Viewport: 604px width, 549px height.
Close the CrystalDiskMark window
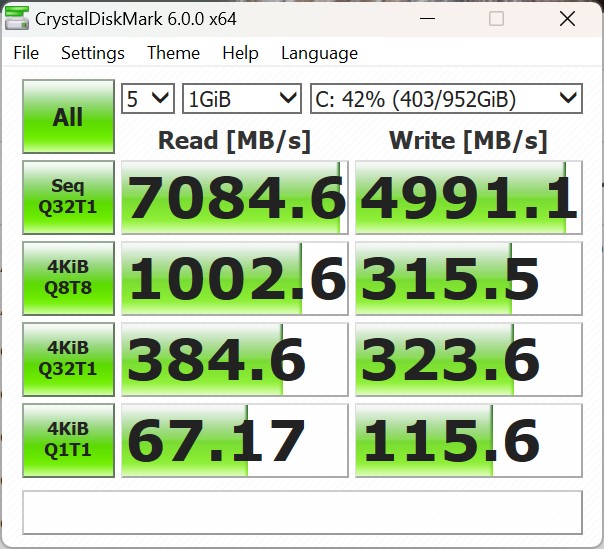(567, 18)
